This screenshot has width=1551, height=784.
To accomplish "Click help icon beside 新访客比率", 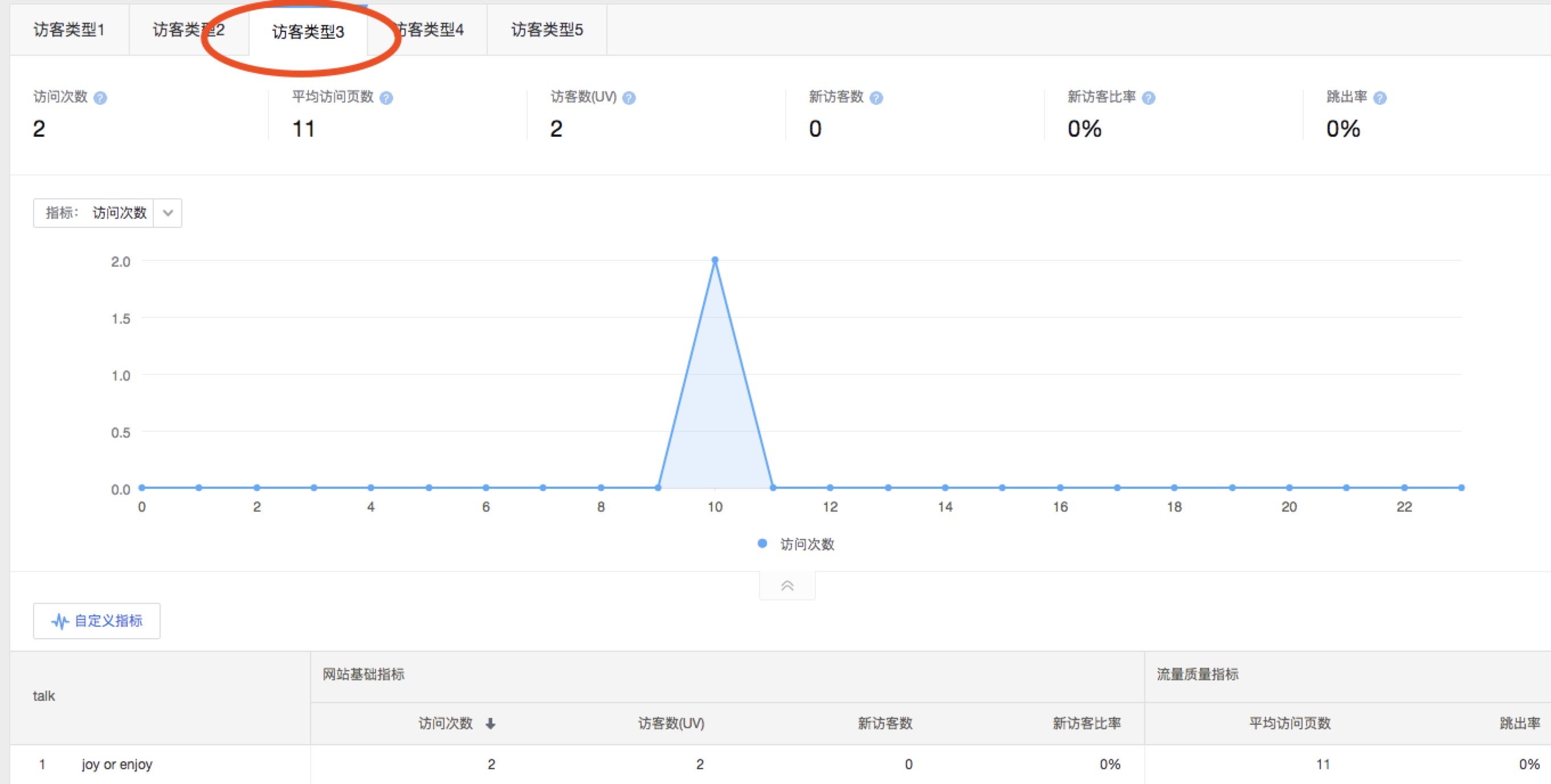I will [x=1148, y=98].
